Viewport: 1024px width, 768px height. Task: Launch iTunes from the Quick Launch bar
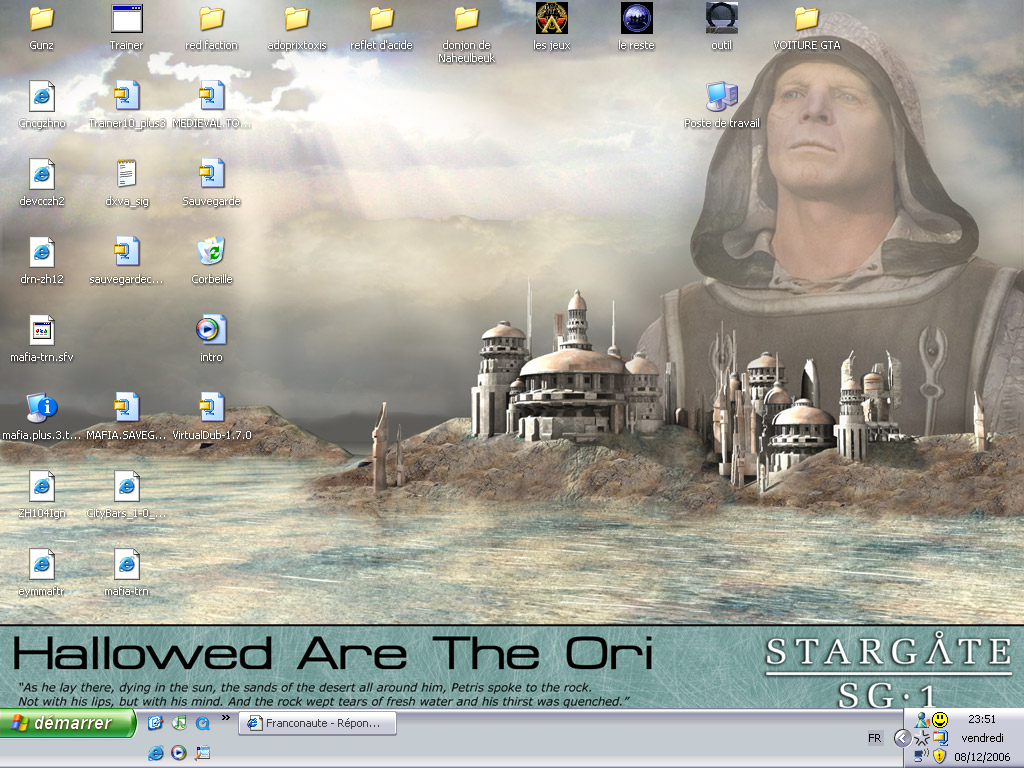tap(179, 722)
